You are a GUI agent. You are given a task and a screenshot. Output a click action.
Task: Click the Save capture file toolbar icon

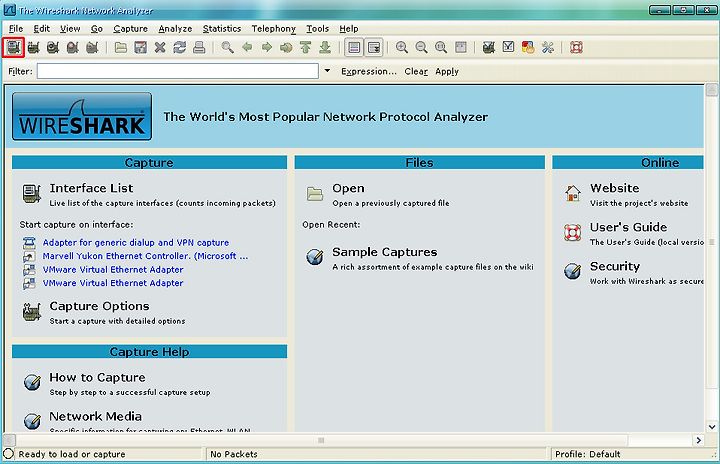click(x=141, y=47)
